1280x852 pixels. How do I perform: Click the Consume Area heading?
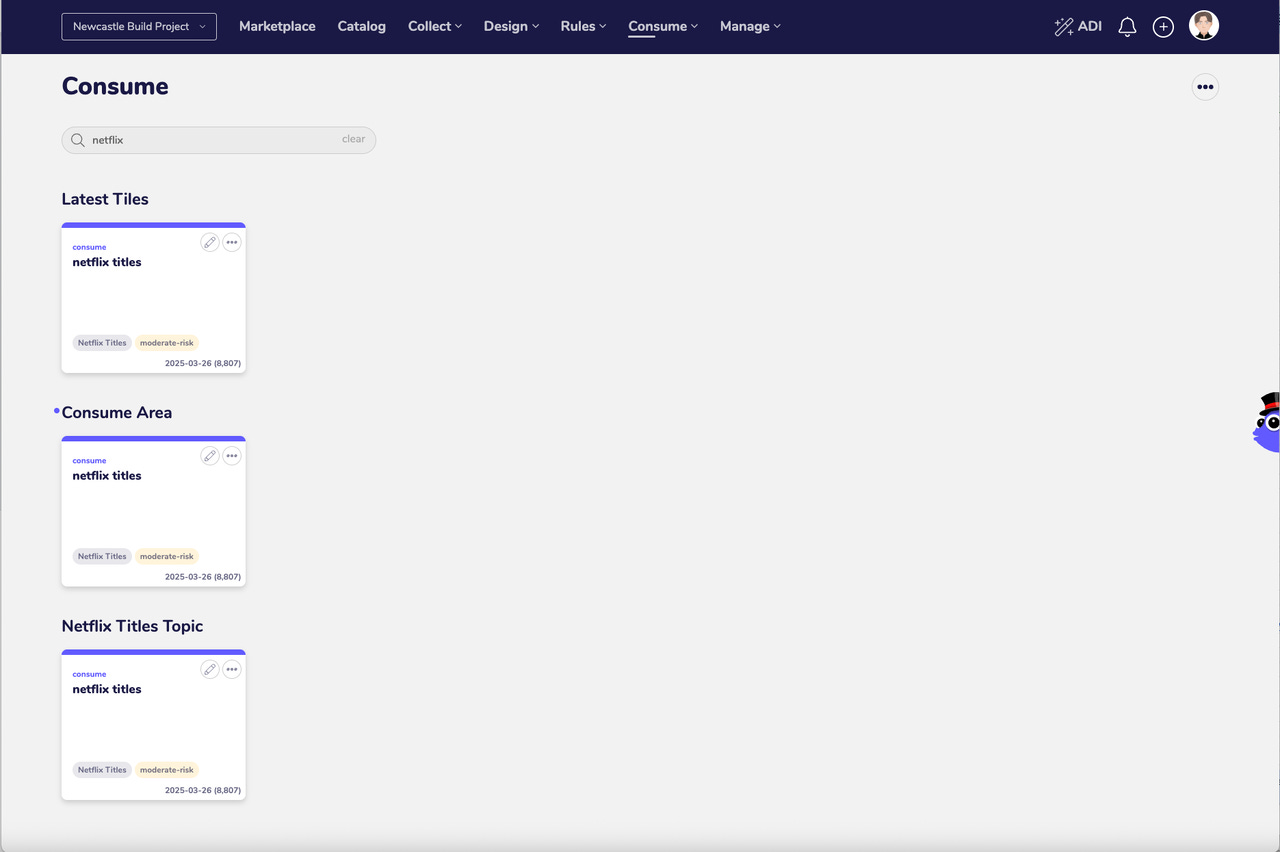[x=117, y=412]
